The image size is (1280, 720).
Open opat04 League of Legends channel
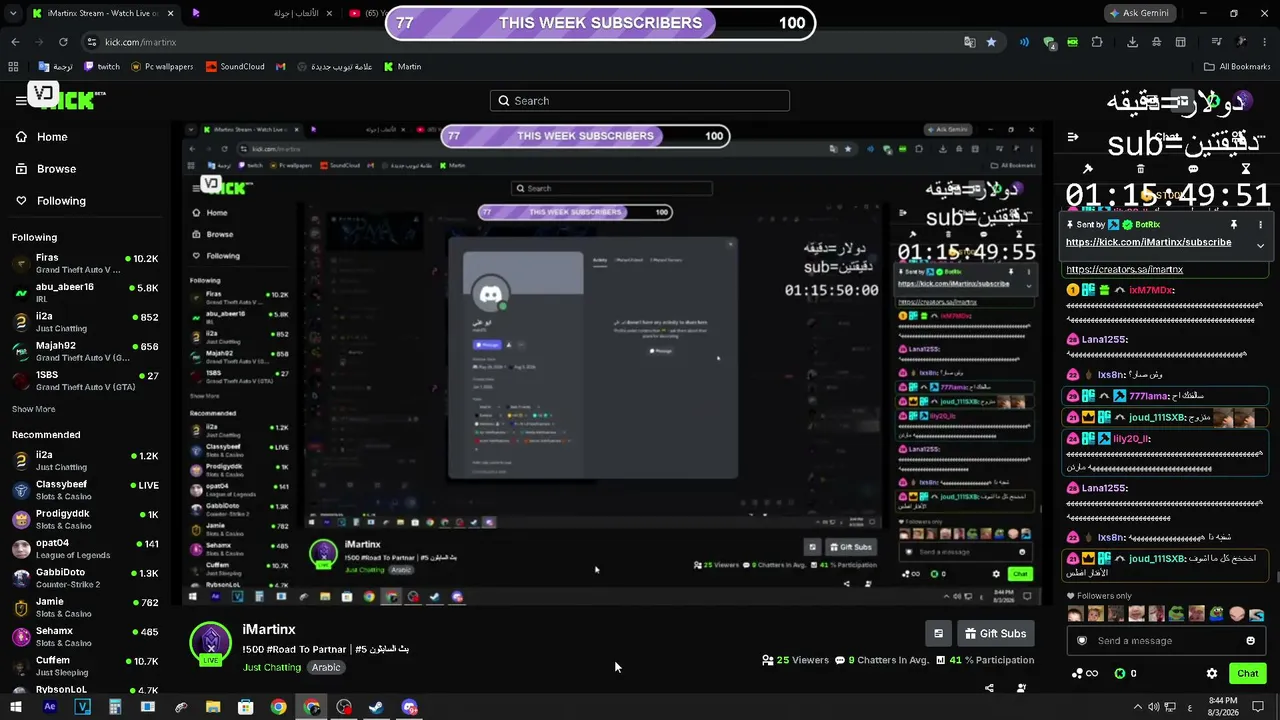(x=84, y=549)
